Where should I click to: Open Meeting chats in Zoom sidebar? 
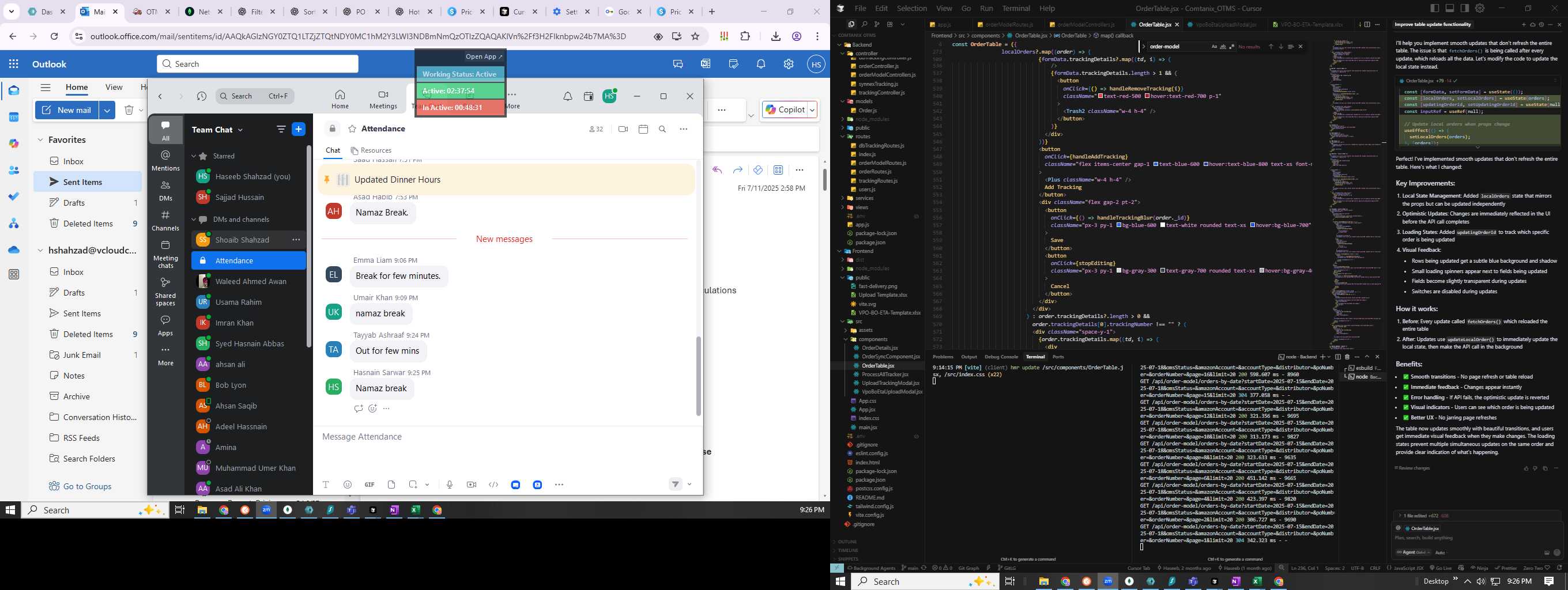click(165, 254)
